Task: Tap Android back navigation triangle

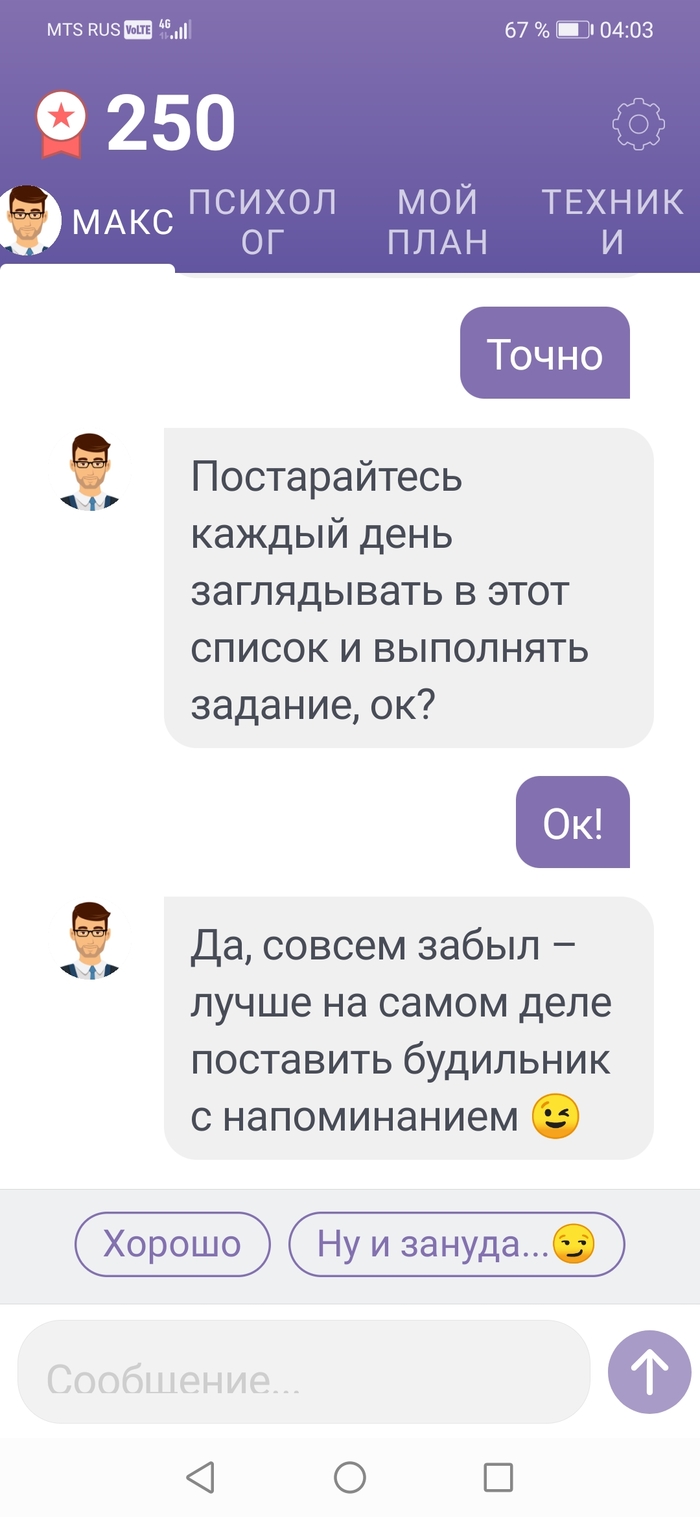Action: point(201,1477)
